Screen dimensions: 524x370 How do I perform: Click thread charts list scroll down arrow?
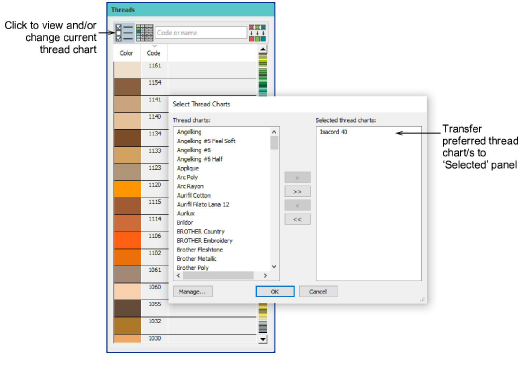(274, 266)
